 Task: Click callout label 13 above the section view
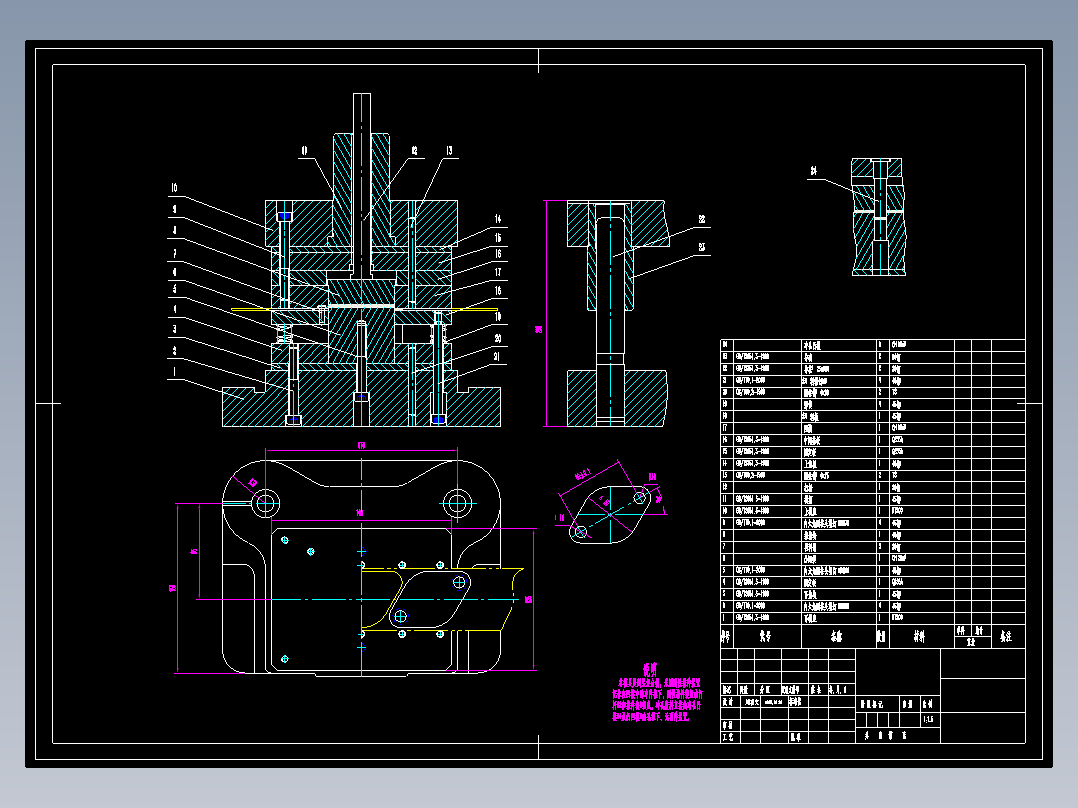(x=449, y=151)
